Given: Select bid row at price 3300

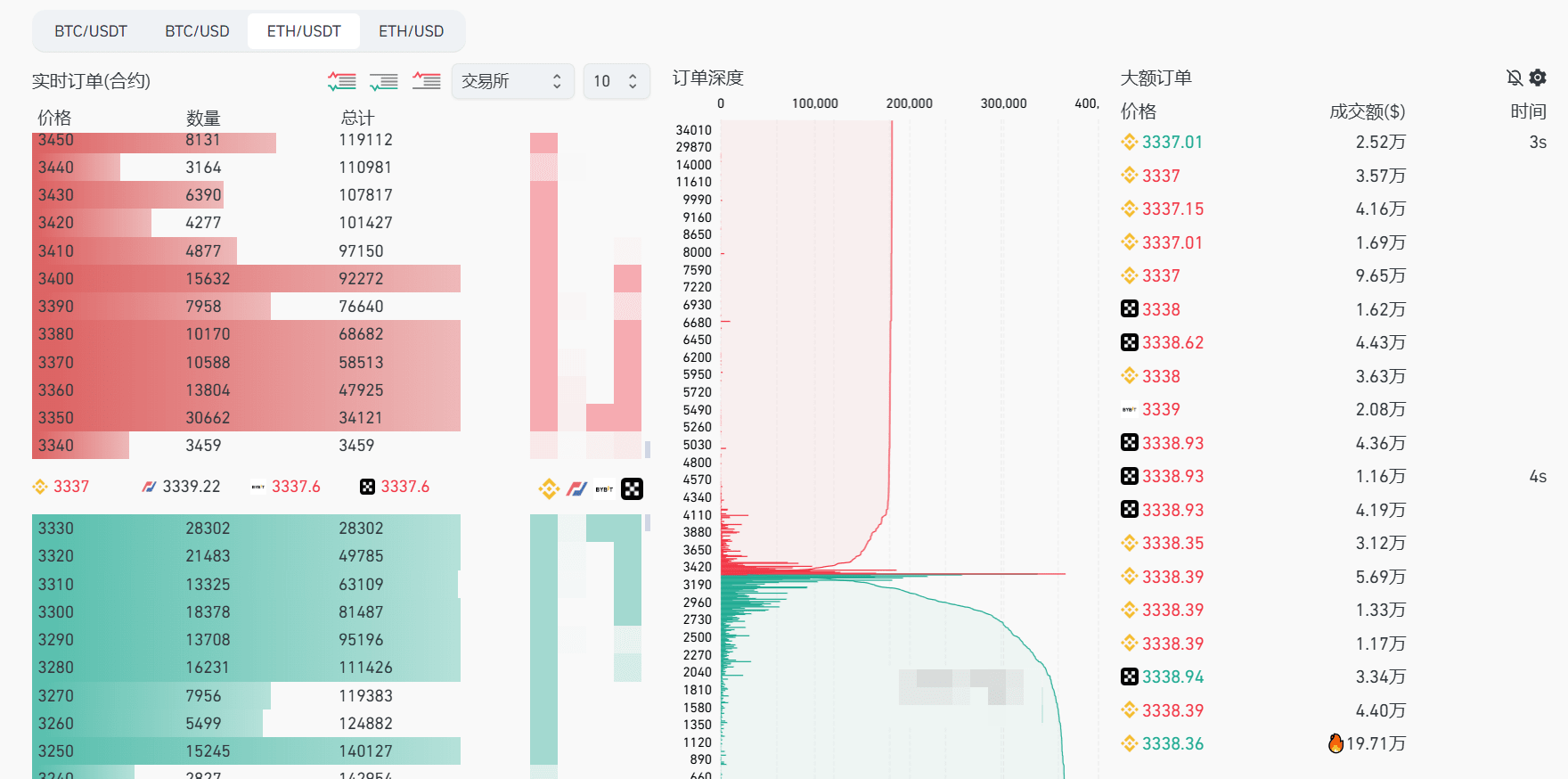Looking at the screenshot, I should tap(246, 612).
